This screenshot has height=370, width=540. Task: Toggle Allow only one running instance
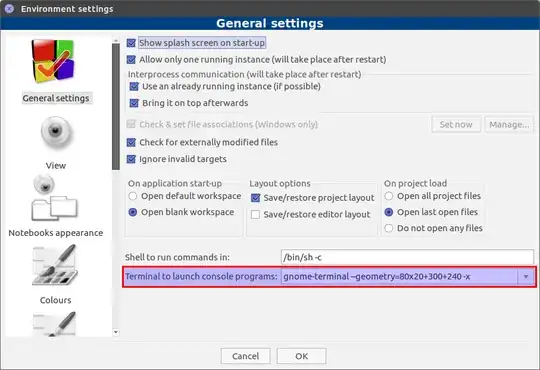point(131,60)
